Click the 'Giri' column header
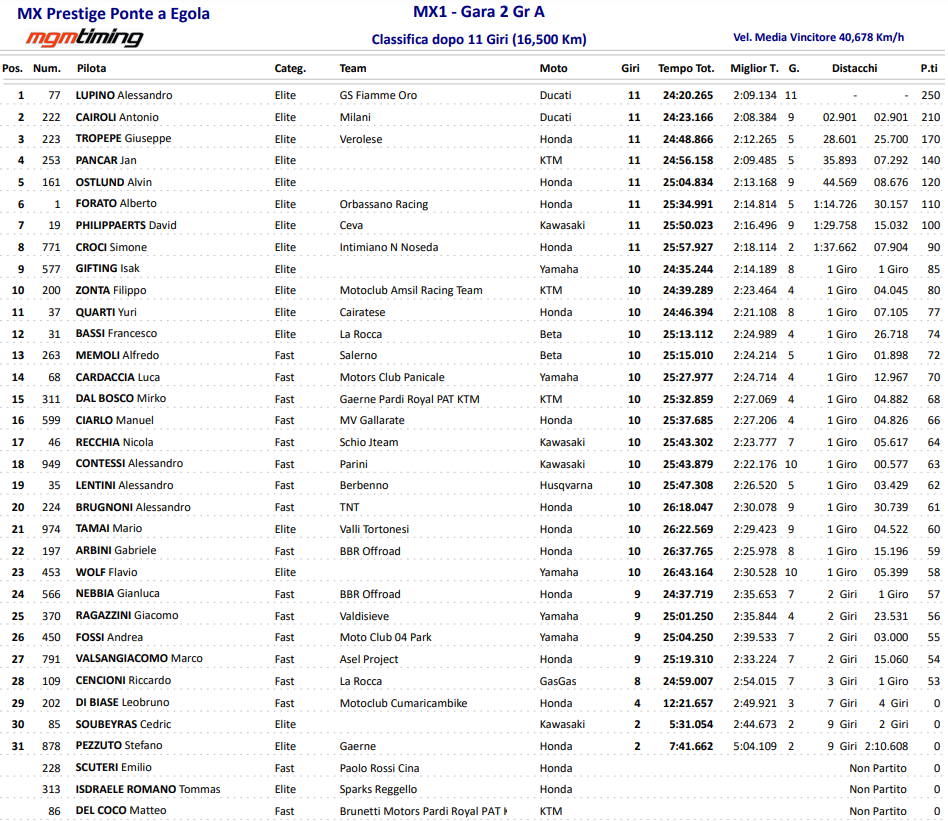The width and height of the screenshot is (948, 821). [x=630, y=68]
